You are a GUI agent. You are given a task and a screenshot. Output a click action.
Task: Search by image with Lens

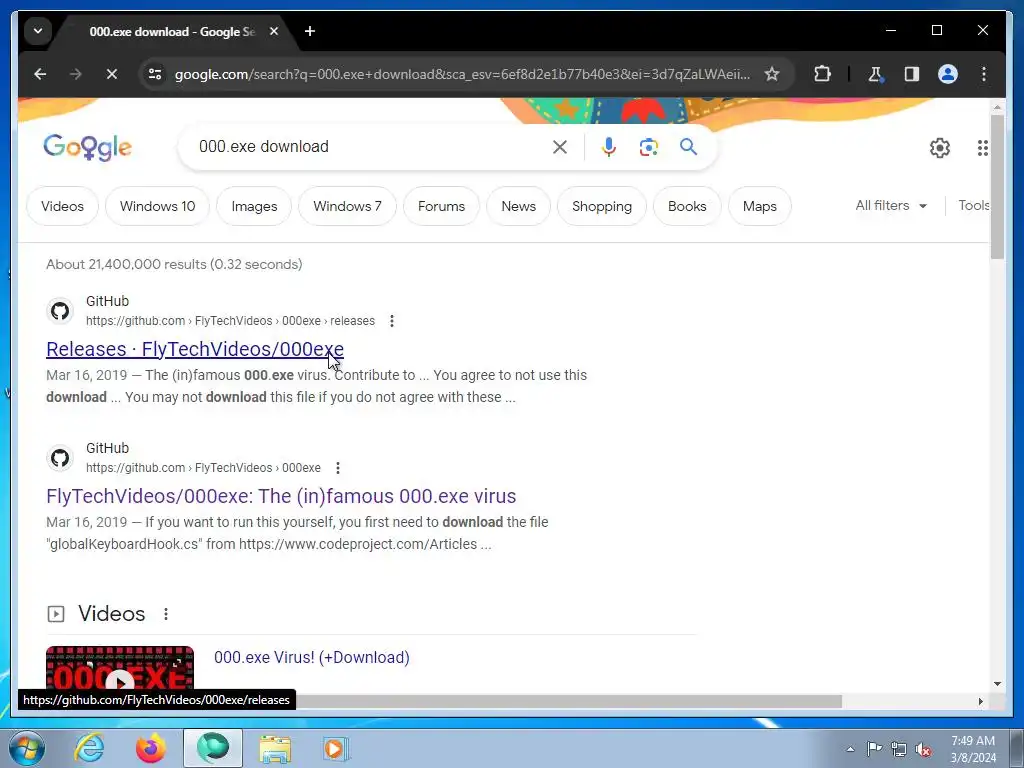[x=648, y=147]
